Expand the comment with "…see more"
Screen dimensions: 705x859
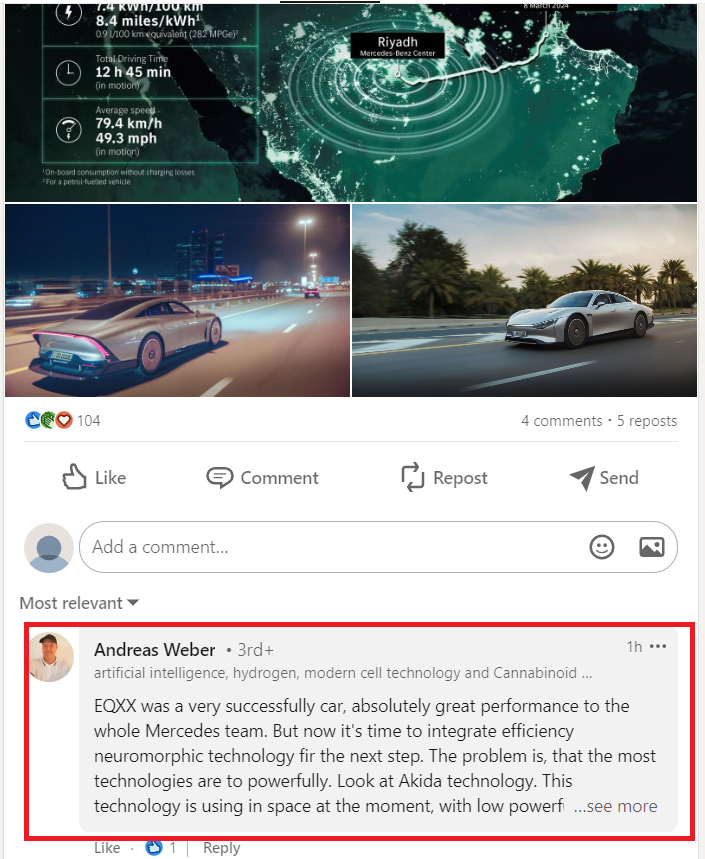coord(616,806)
